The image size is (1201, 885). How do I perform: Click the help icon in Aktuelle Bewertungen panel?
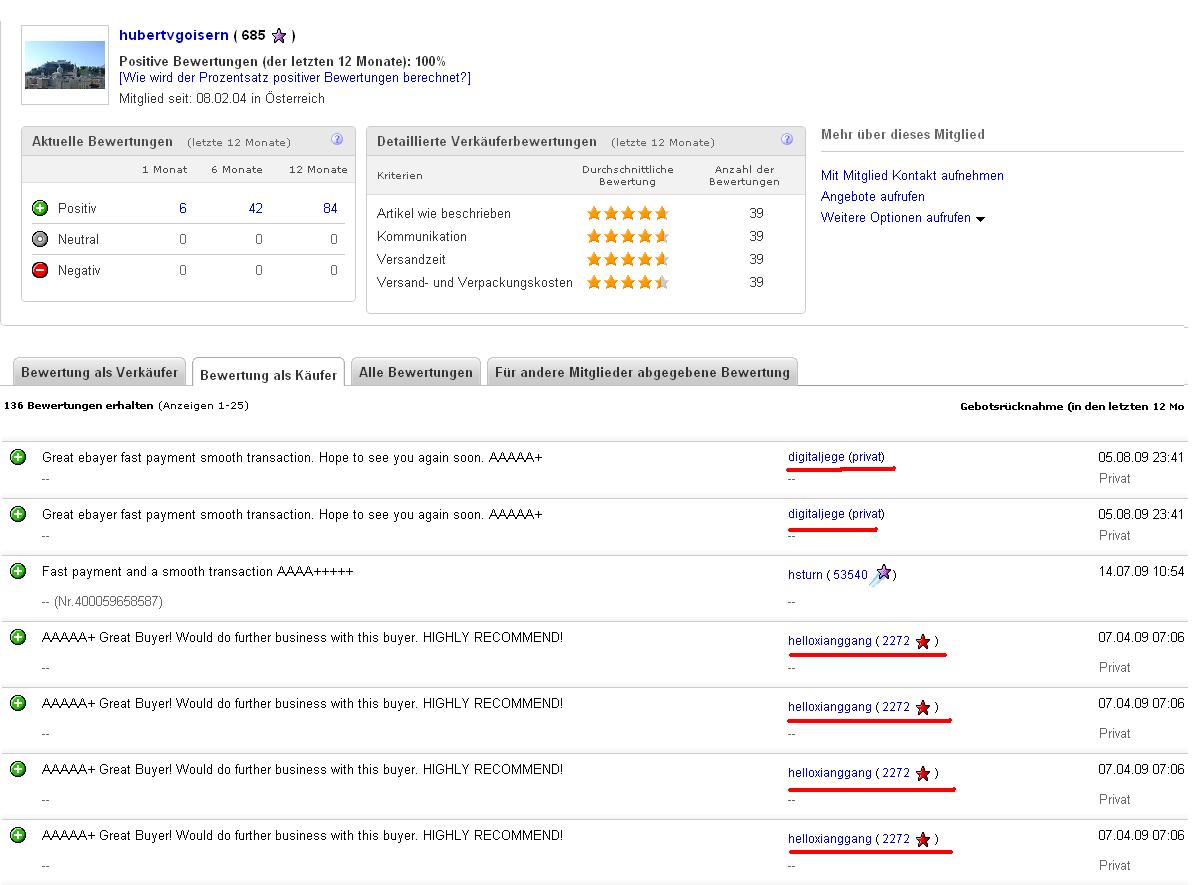(x=337, y=140)
